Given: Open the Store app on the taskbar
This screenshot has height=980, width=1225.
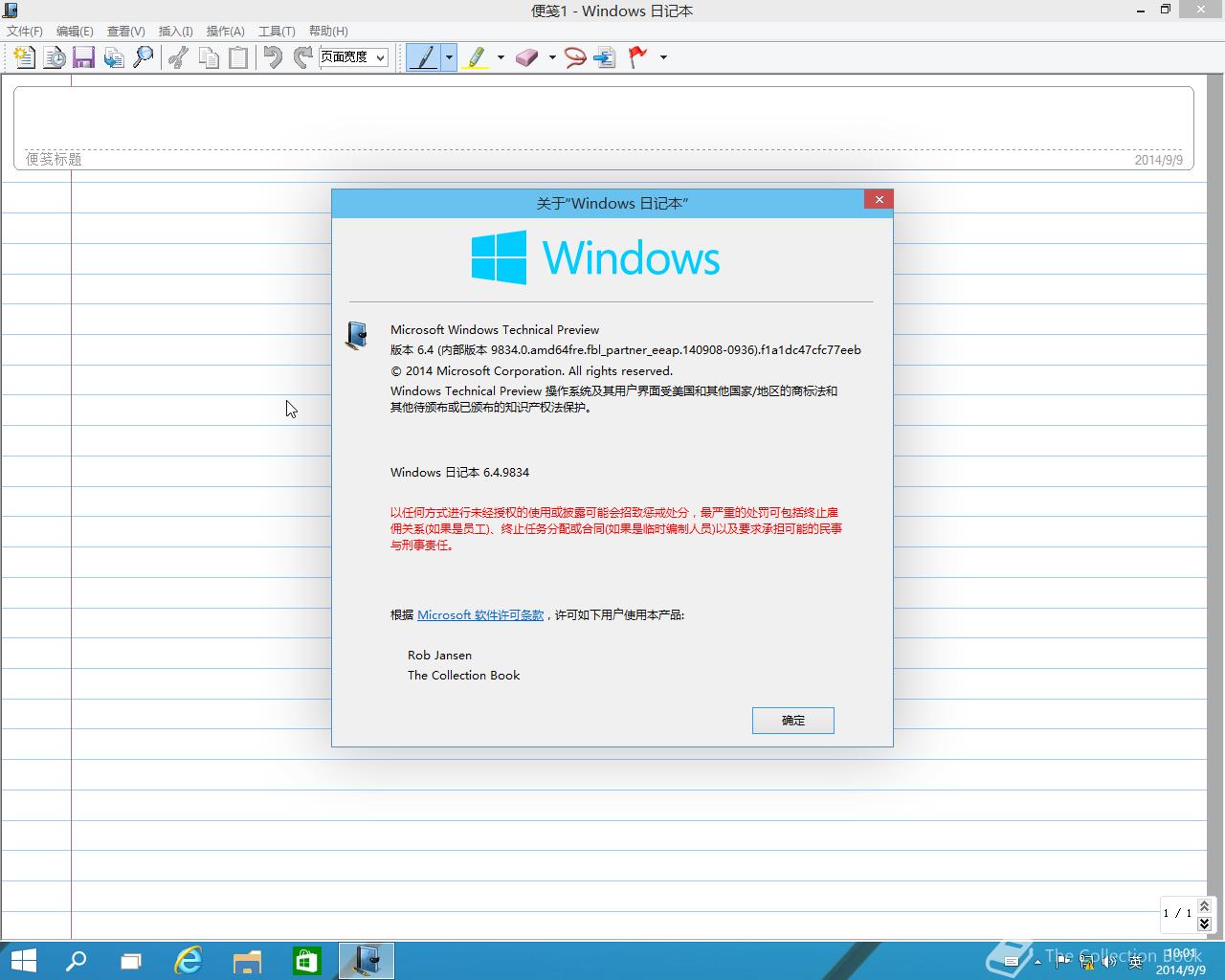Looking at the screenshot, I should (x=306, y=961).
